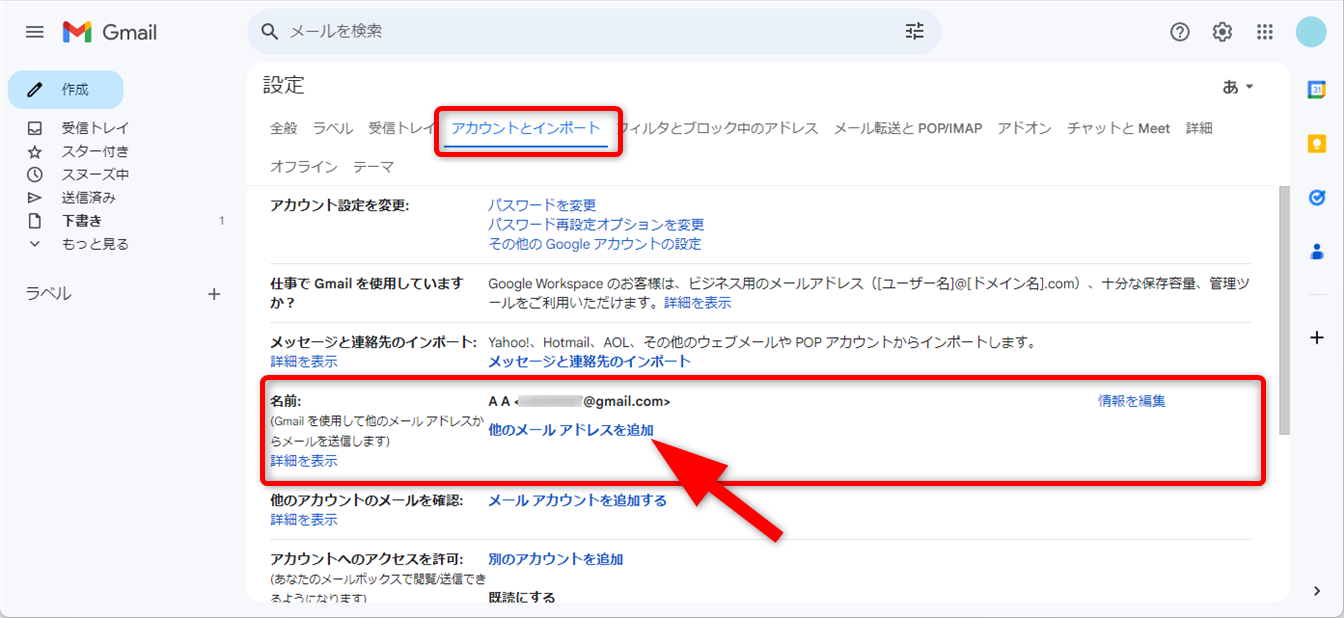
Task: Open the input method あ dropdown
Action: [x=1238, y=87]
